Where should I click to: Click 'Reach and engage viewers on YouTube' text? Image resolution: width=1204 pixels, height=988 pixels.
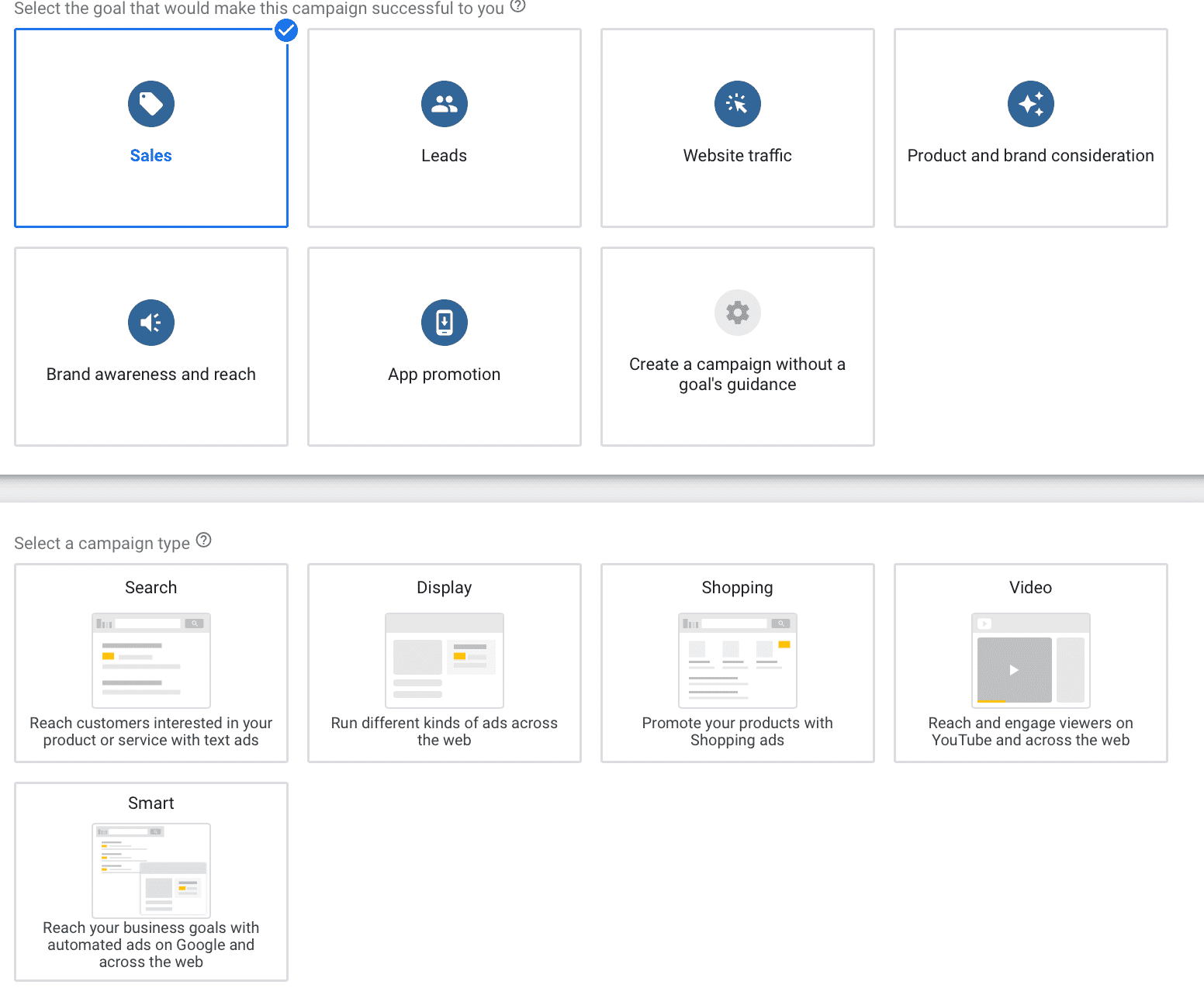(x=1031, y=731)
